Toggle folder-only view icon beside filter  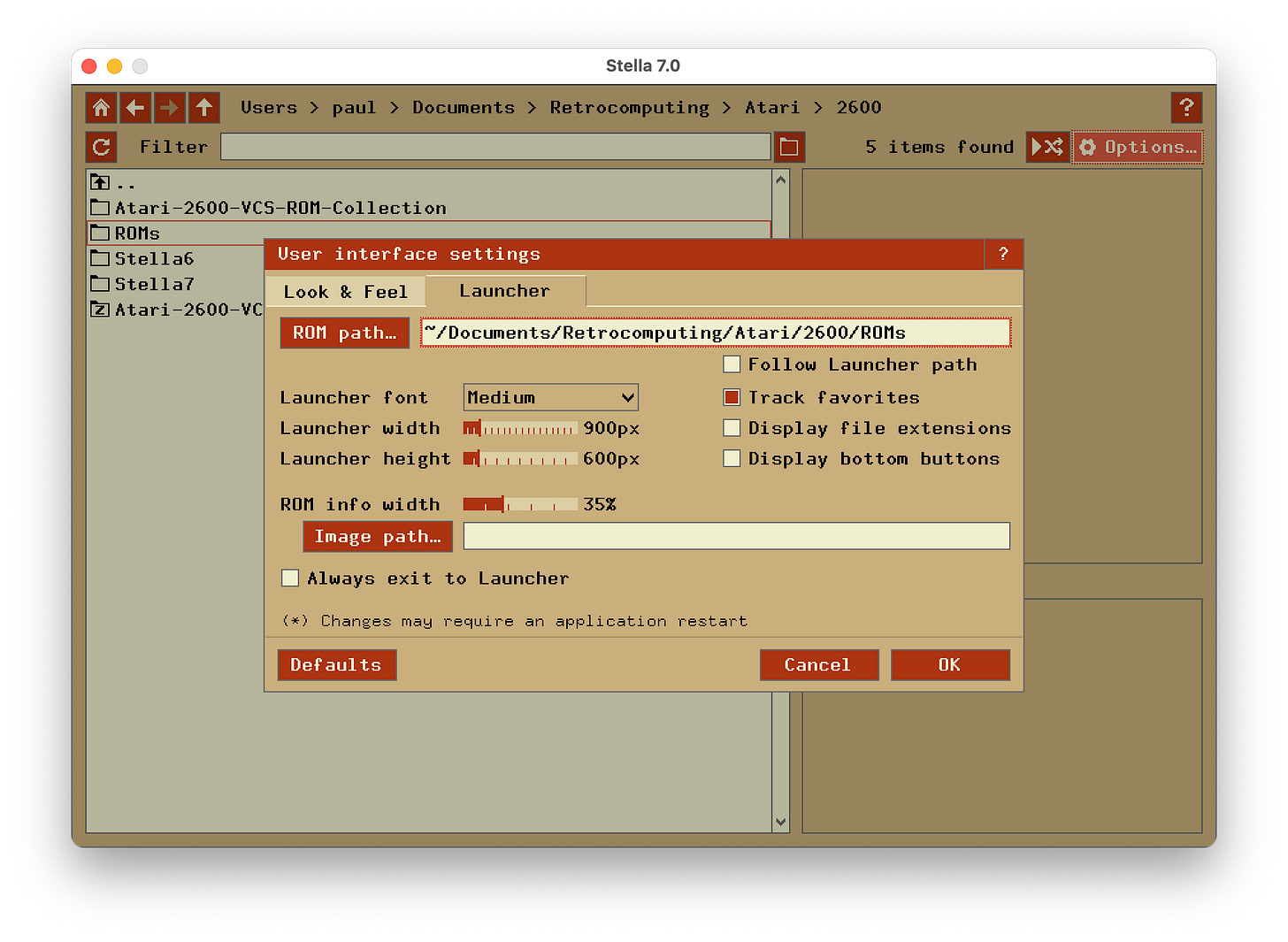[x=789, y=147]
